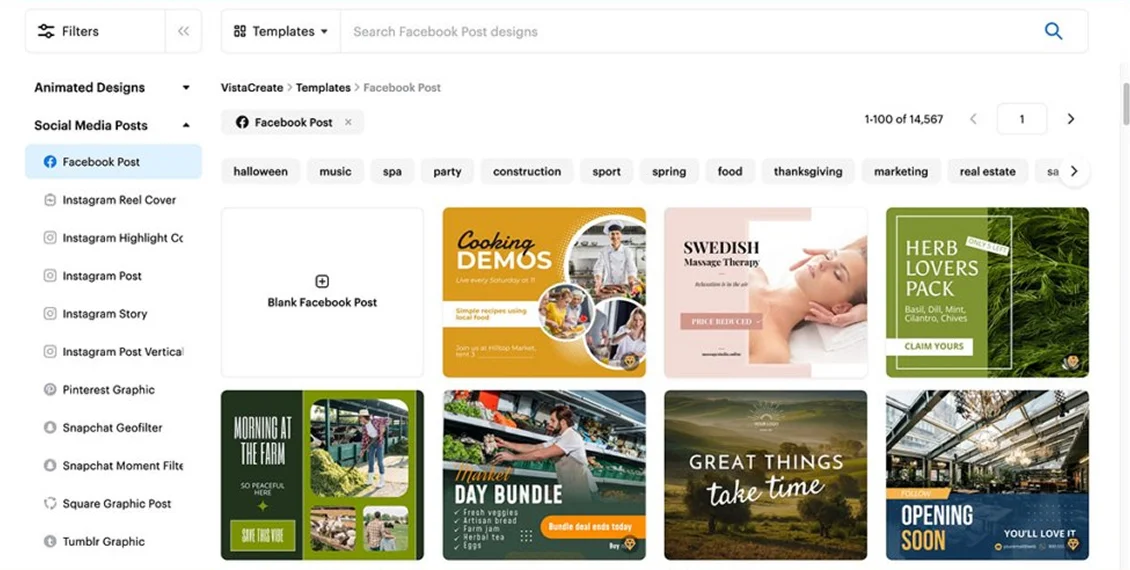This screenshot has width=1130, height=570.
Task: Click the Filters sliders icon
Action: click(45, 31)
